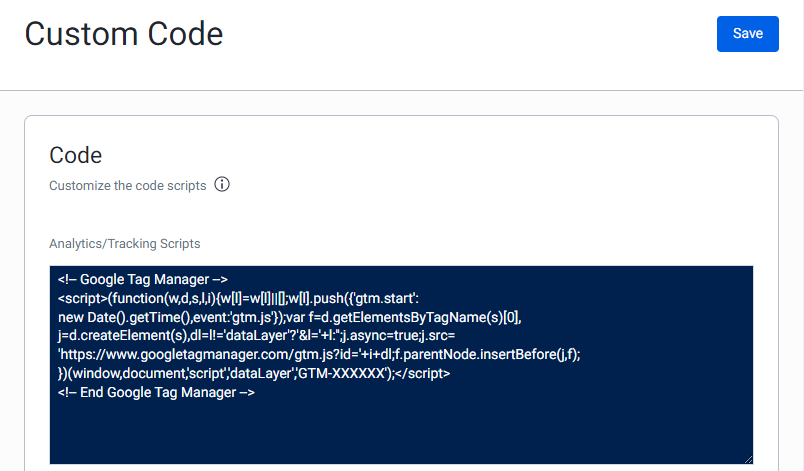Screen dimensions: 804x471
Task: Click the empty area below the code text
Action: (x=401, y=433)
